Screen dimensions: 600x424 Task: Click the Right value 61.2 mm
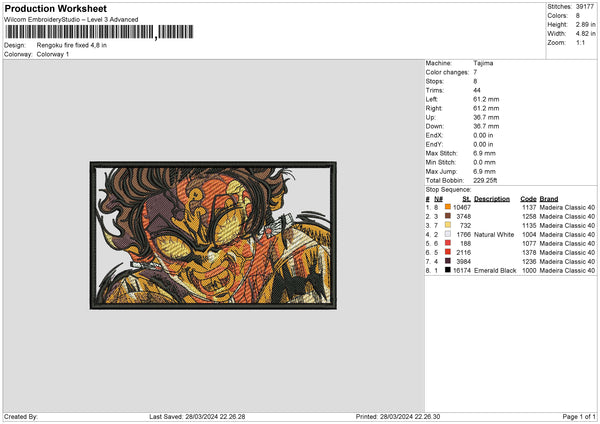[486, 108]
